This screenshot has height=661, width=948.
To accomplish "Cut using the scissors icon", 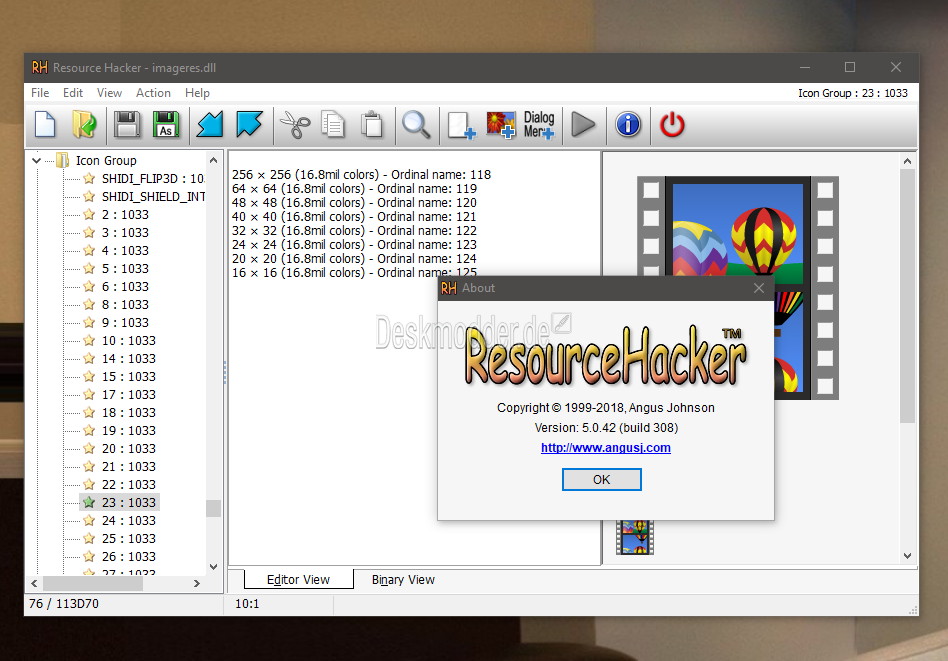I will click(x=295, y=125).
